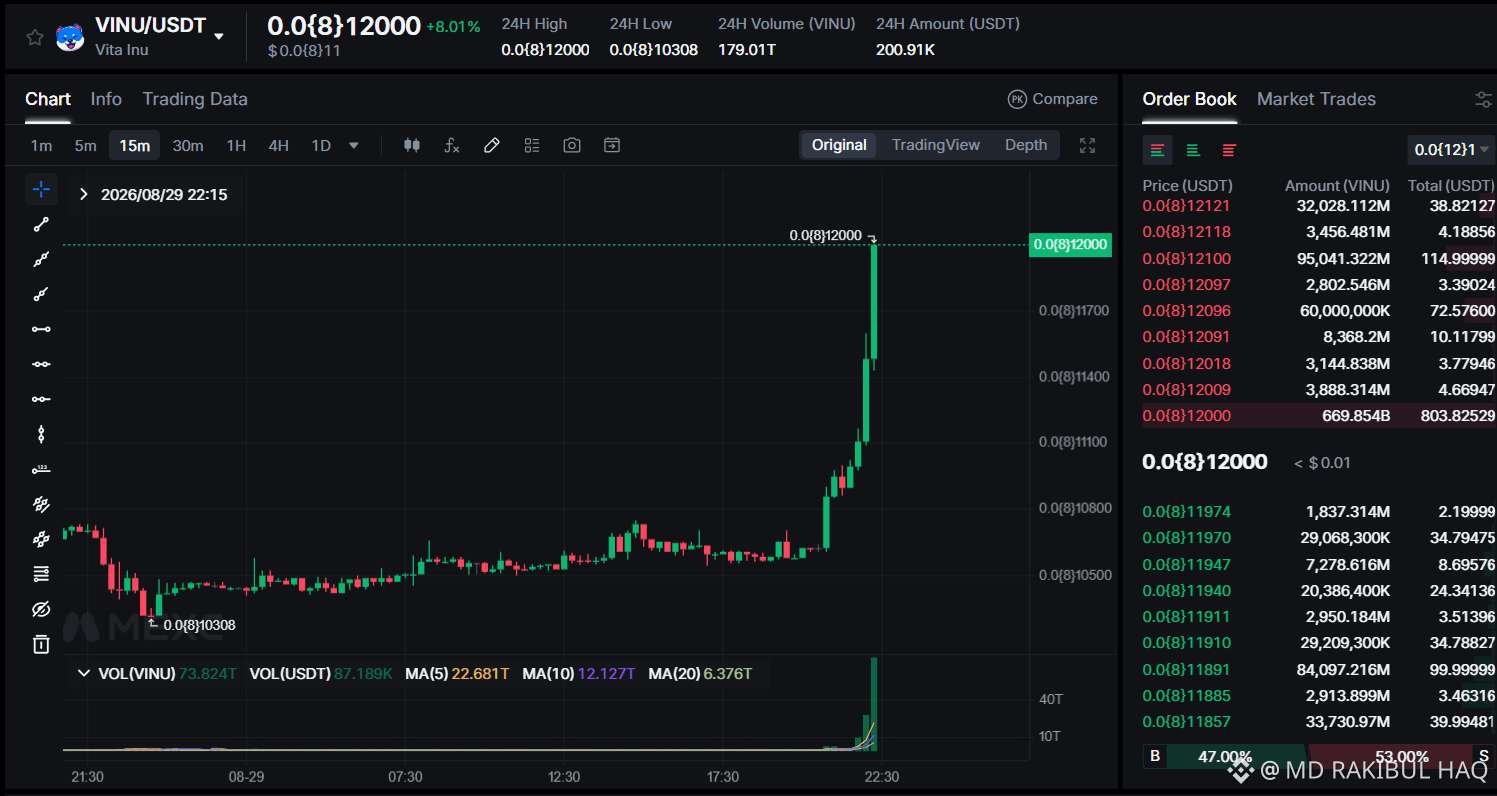1497x796 pixels.
Task: Open the go-to-date calendar icon
Action: coord(611,145)
